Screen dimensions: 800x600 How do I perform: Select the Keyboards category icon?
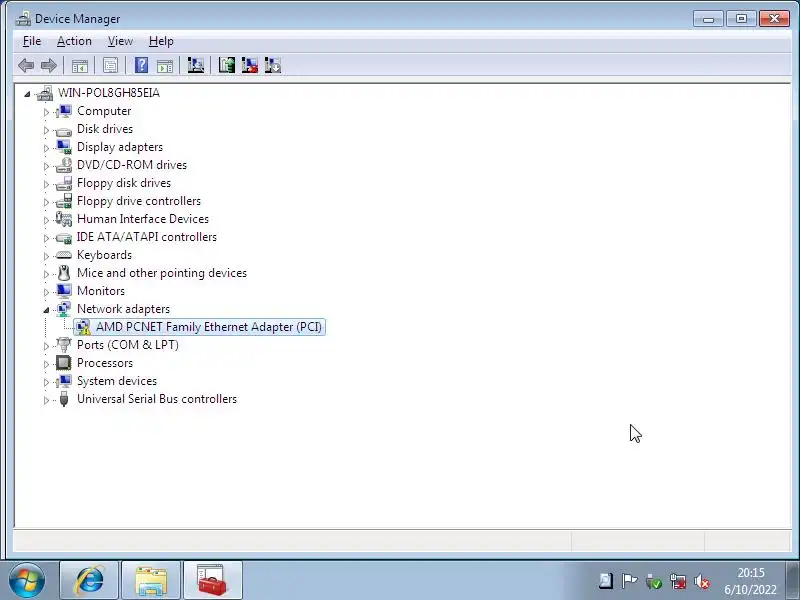coord(64,255)
